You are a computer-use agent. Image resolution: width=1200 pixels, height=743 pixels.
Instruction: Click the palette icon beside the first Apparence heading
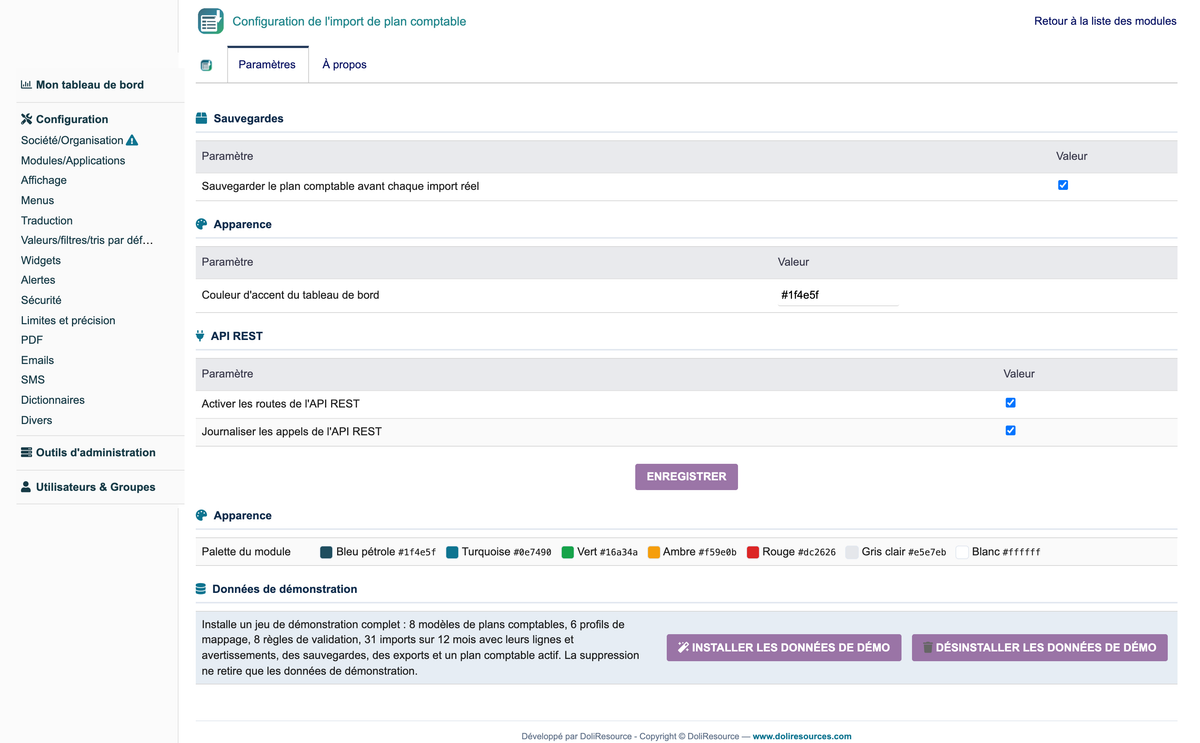click(201, 224)
